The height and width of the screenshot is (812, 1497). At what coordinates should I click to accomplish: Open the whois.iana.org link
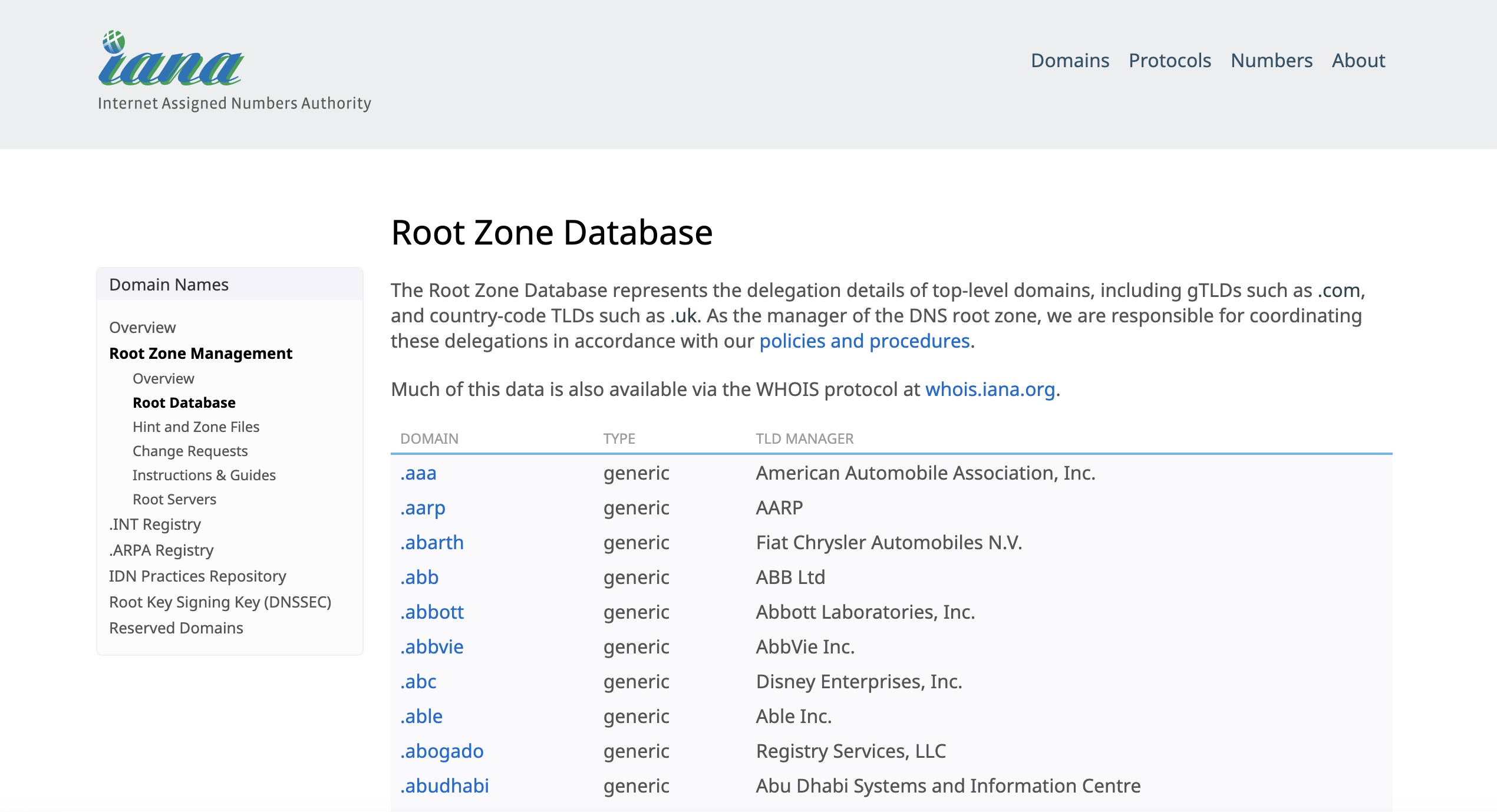tap(990, 389)
